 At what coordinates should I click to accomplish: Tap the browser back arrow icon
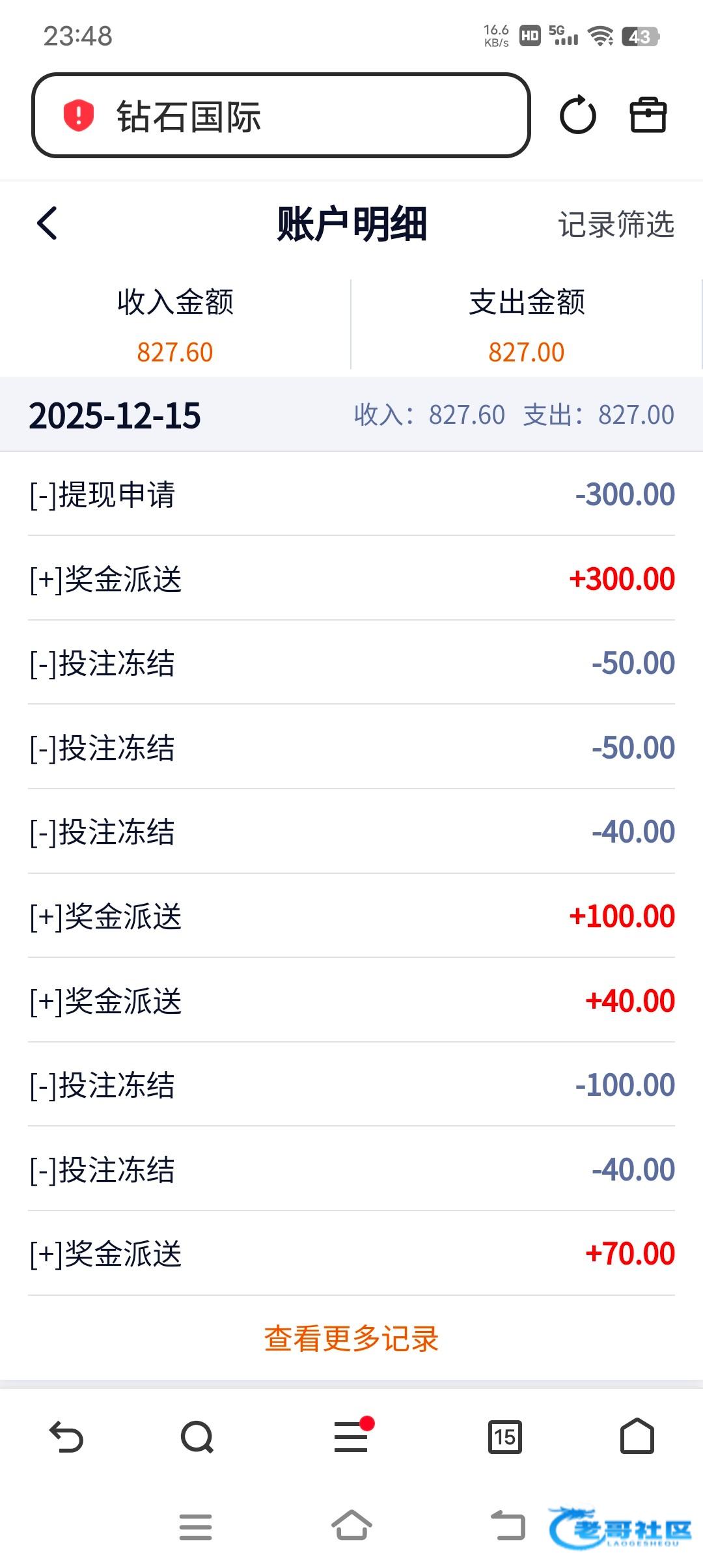[66, 1436]
